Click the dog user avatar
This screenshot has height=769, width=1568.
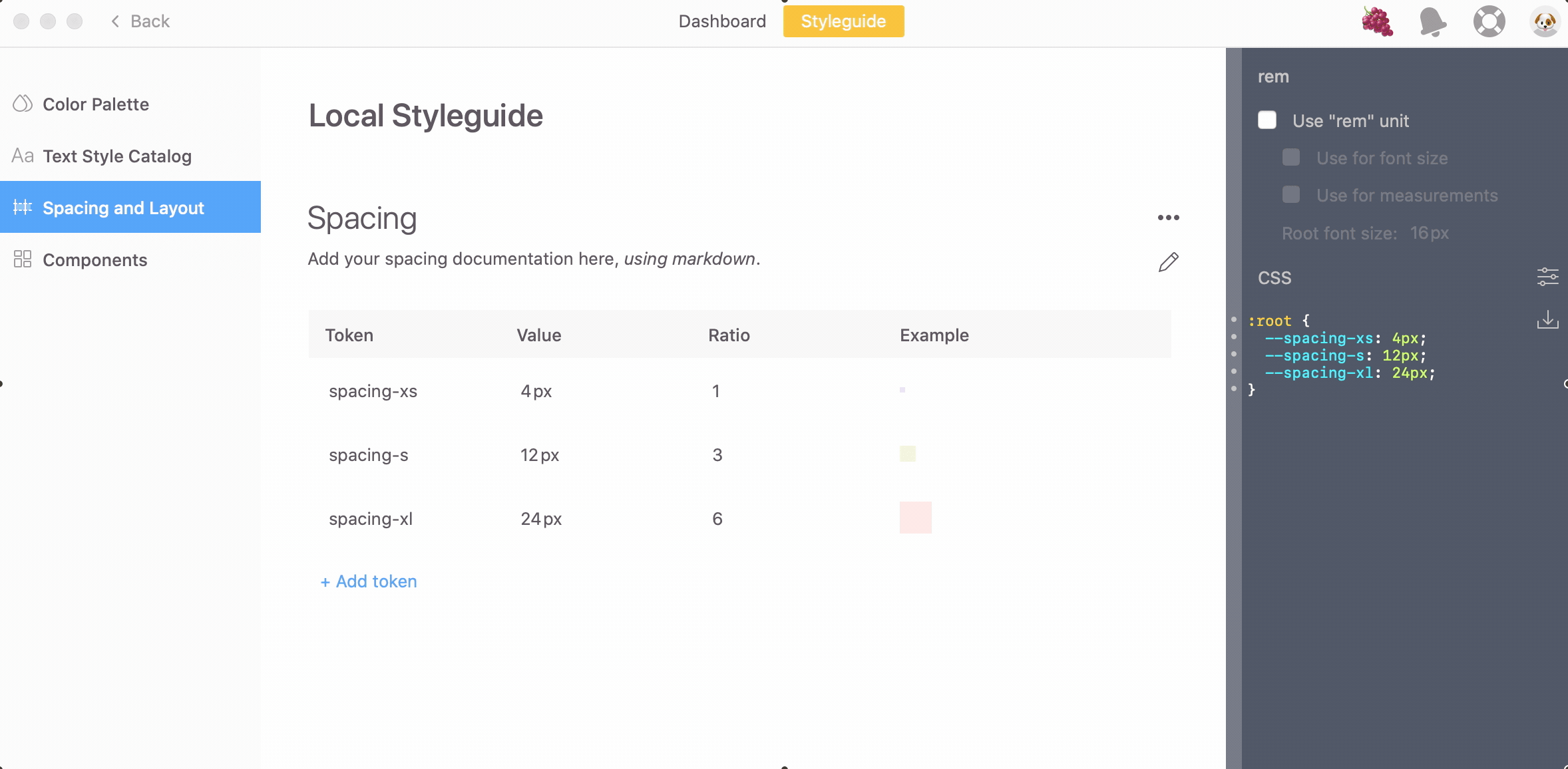(x=1545, y=22)
